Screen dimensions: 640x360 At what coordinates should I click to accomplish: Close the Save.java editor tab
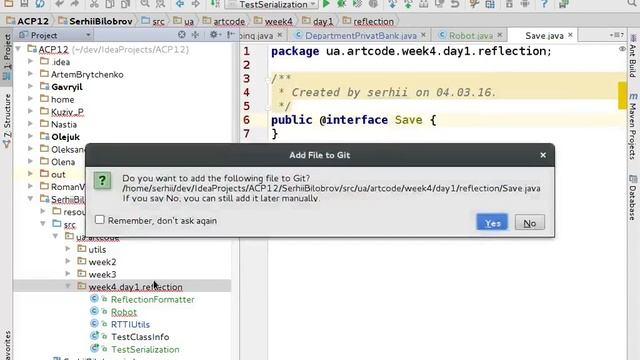(x=570, y=35)
